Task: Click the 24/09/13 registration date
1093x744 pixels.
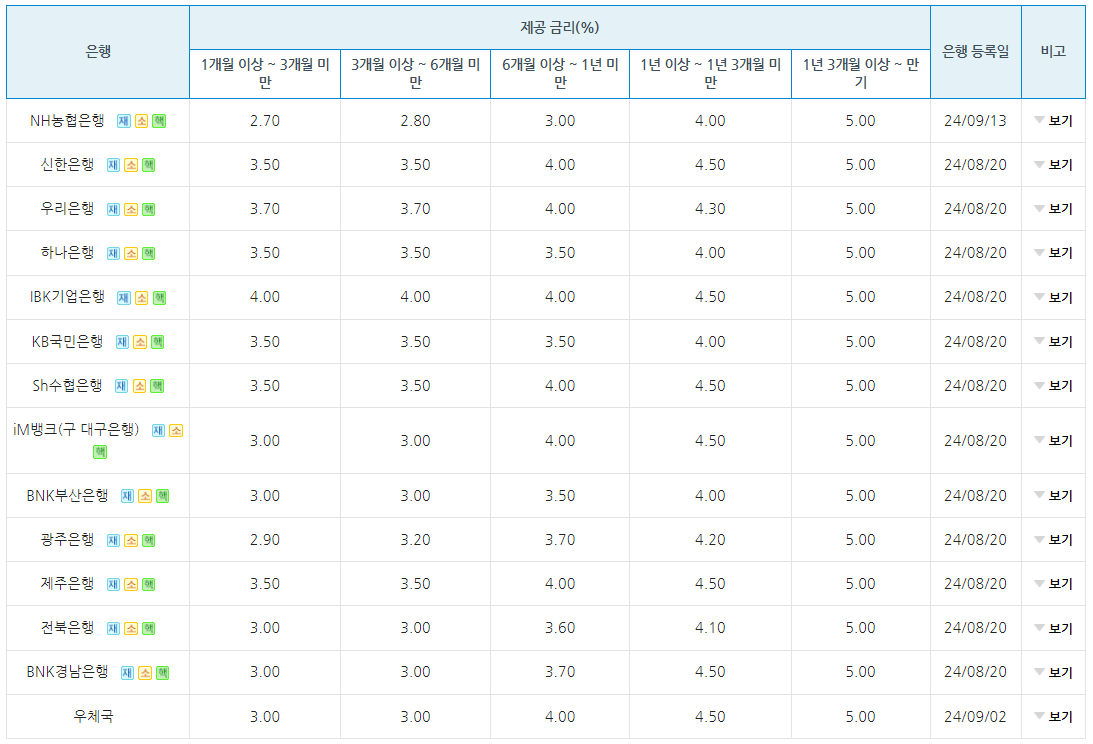Action: 975,121
